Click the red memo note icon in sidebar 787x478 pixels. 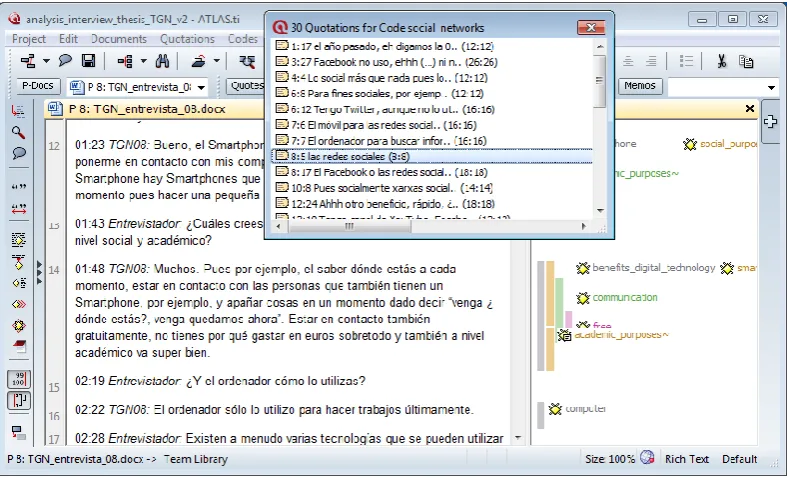(x=19, y=346)
